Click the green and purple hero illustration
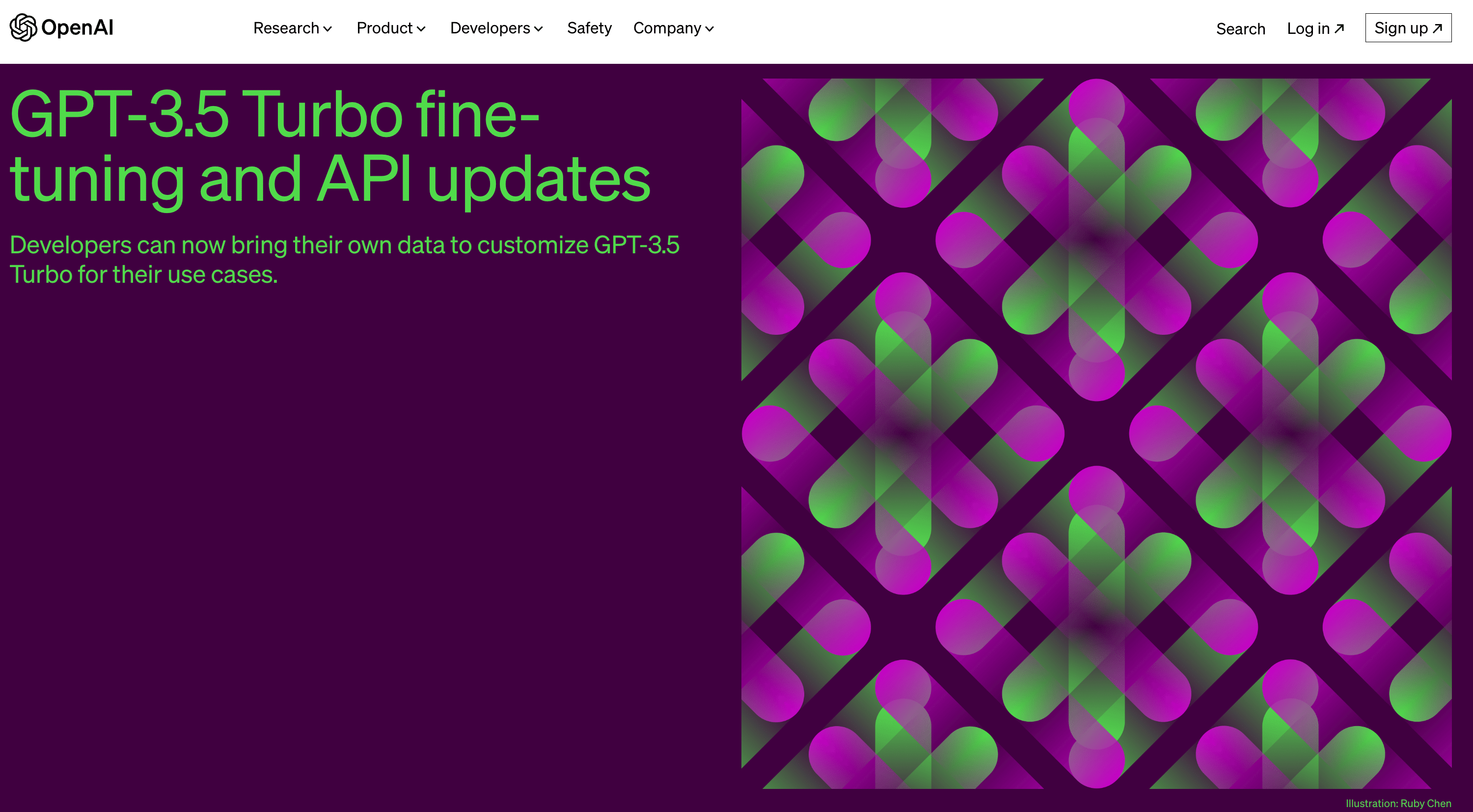The height and width of the screenshot is (812, 1473). pos(1096,433)
